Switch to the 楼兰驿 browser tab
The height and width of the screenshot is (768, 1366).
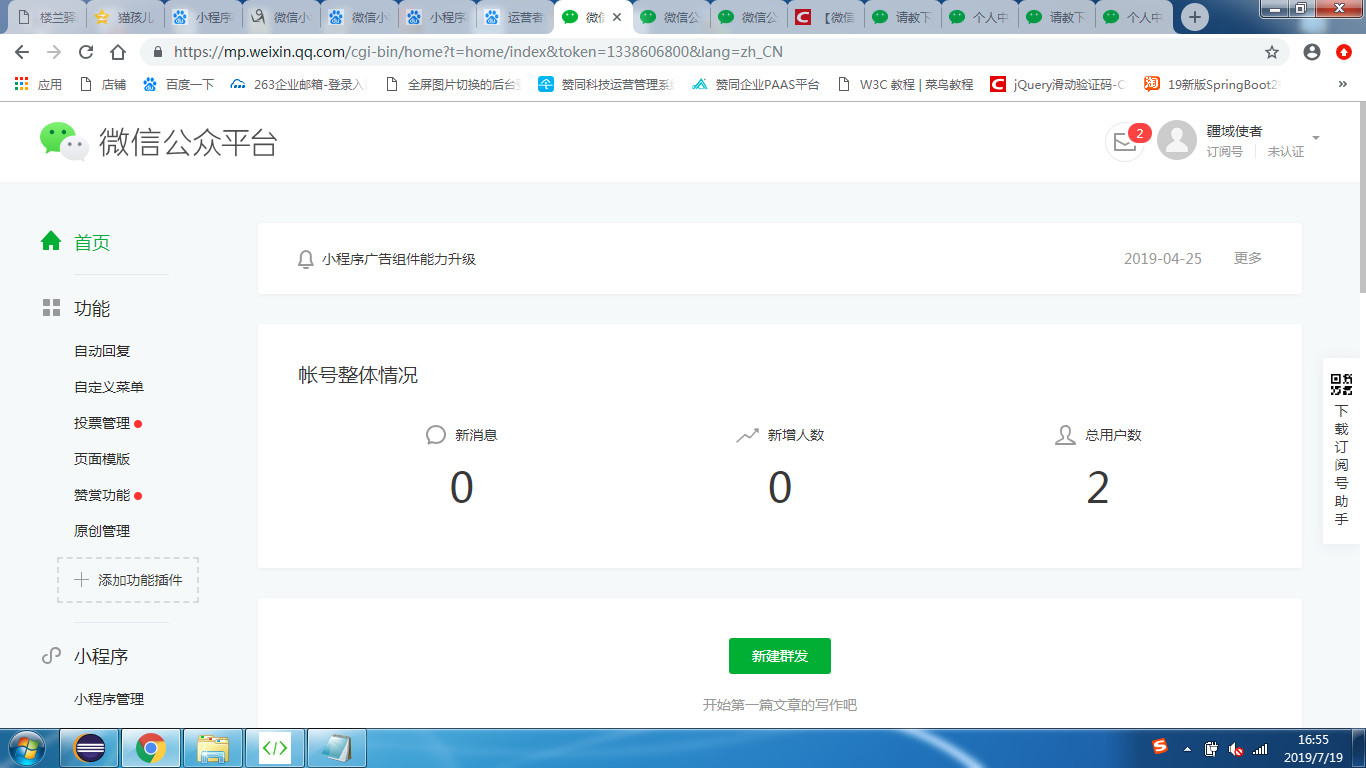46,17
